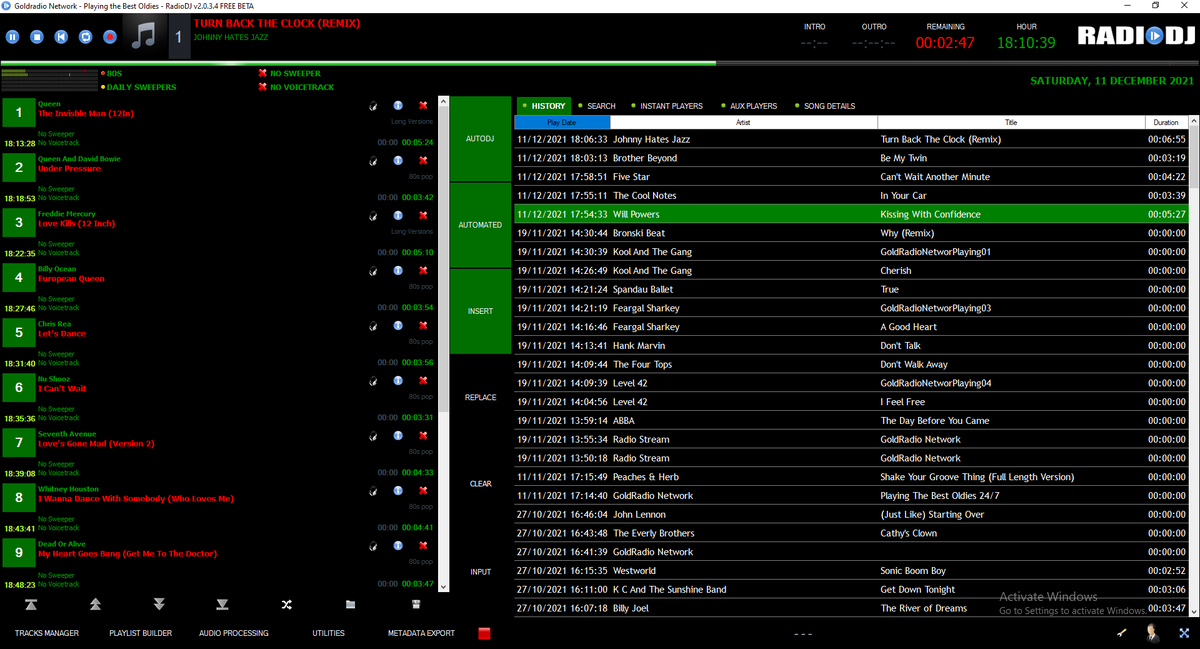Screen dimensions: 1200x649
Task: Click the red stop indicator by Metadata Export
Action: pos(485,633)
